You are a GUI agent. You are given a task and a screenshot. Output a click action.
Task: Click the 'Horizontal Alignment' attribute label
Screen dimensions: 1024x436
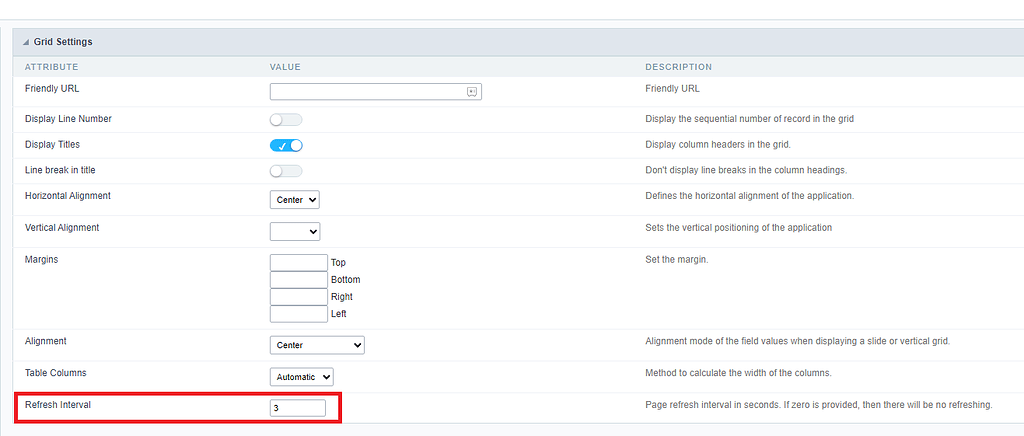pos(68,196)
